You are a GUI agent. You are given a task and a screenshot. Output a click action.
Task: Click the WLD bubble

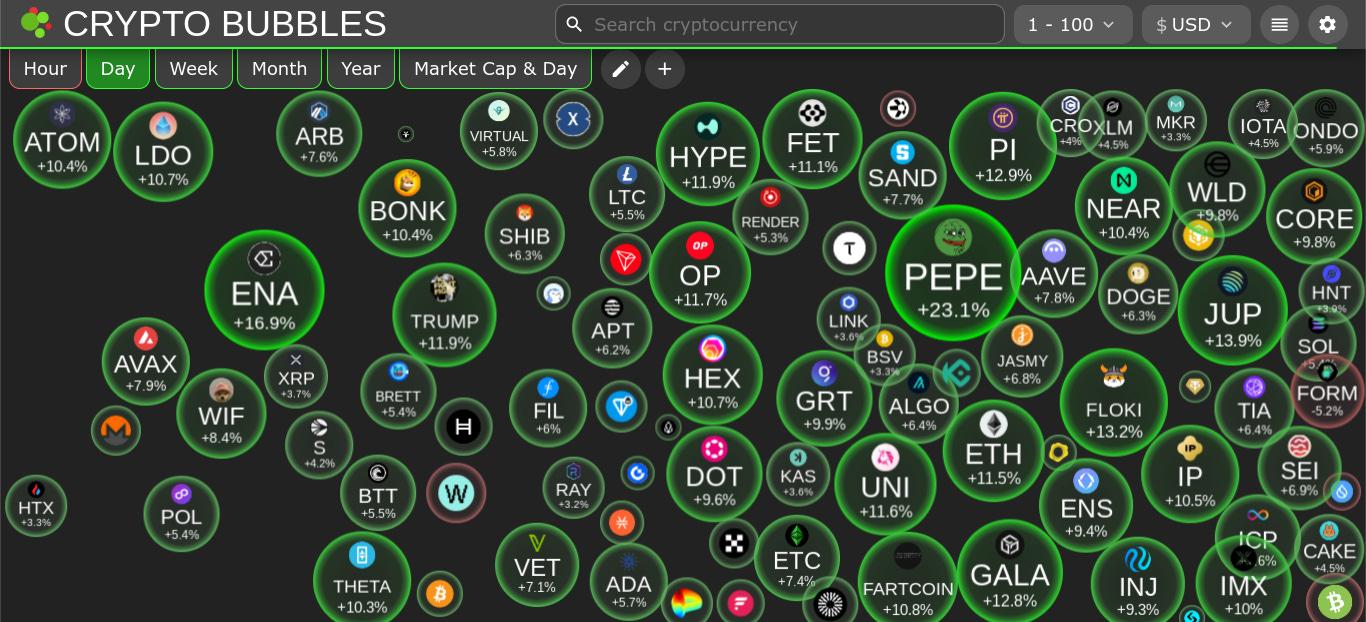click(x=1217, y=189)
